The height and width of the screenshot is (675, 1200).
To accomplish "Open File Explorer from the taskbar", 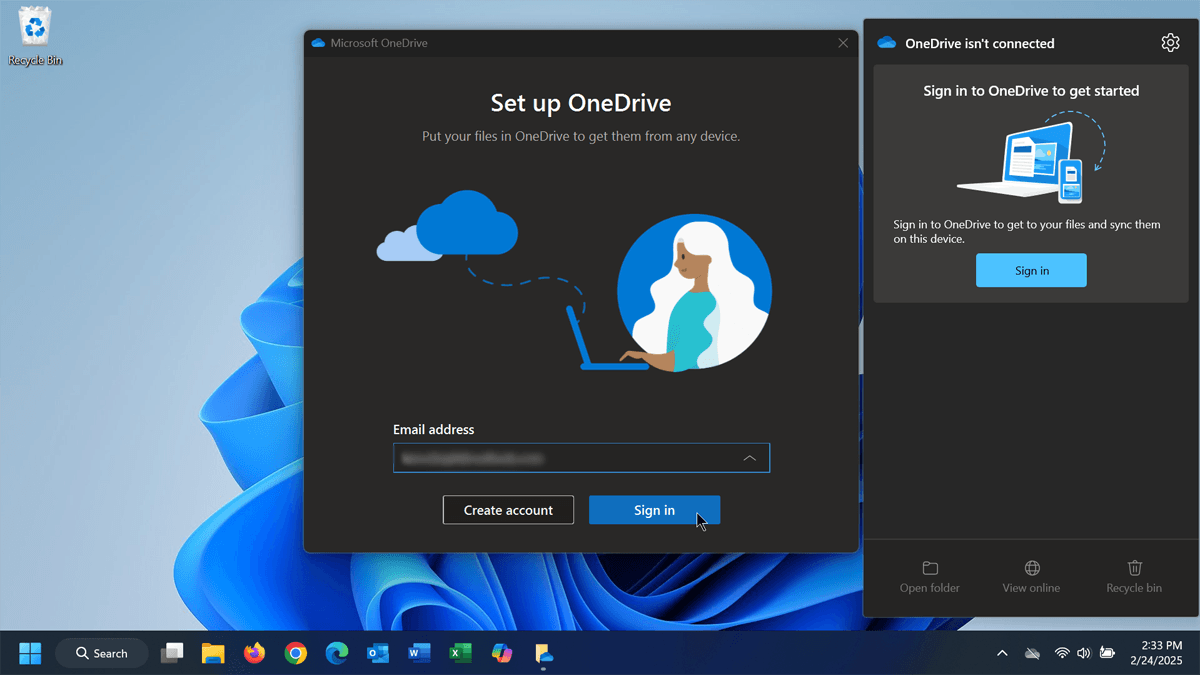I will [213, 653].
